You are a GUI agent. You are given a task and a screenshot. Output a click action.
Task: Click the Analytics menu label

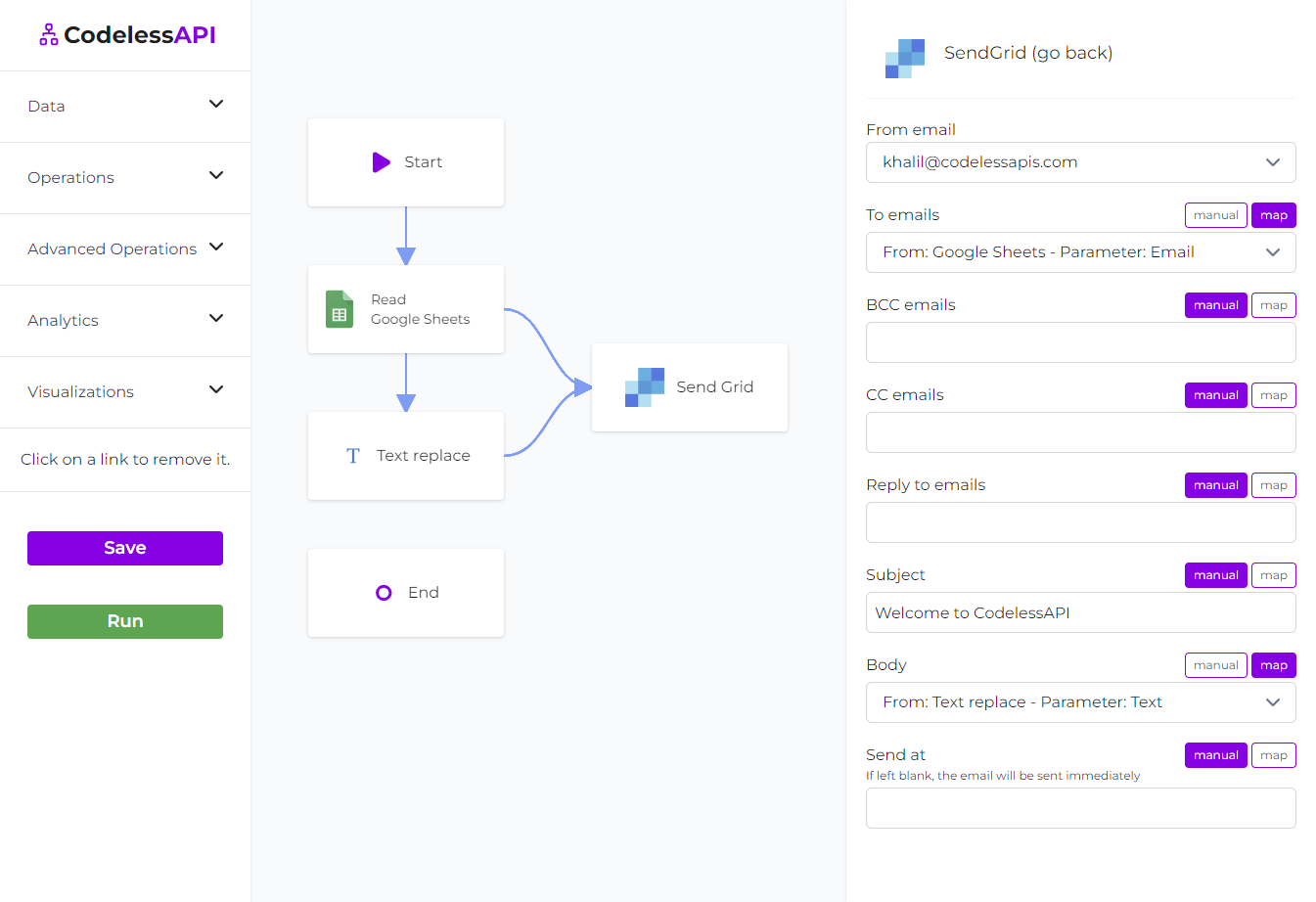63,321
